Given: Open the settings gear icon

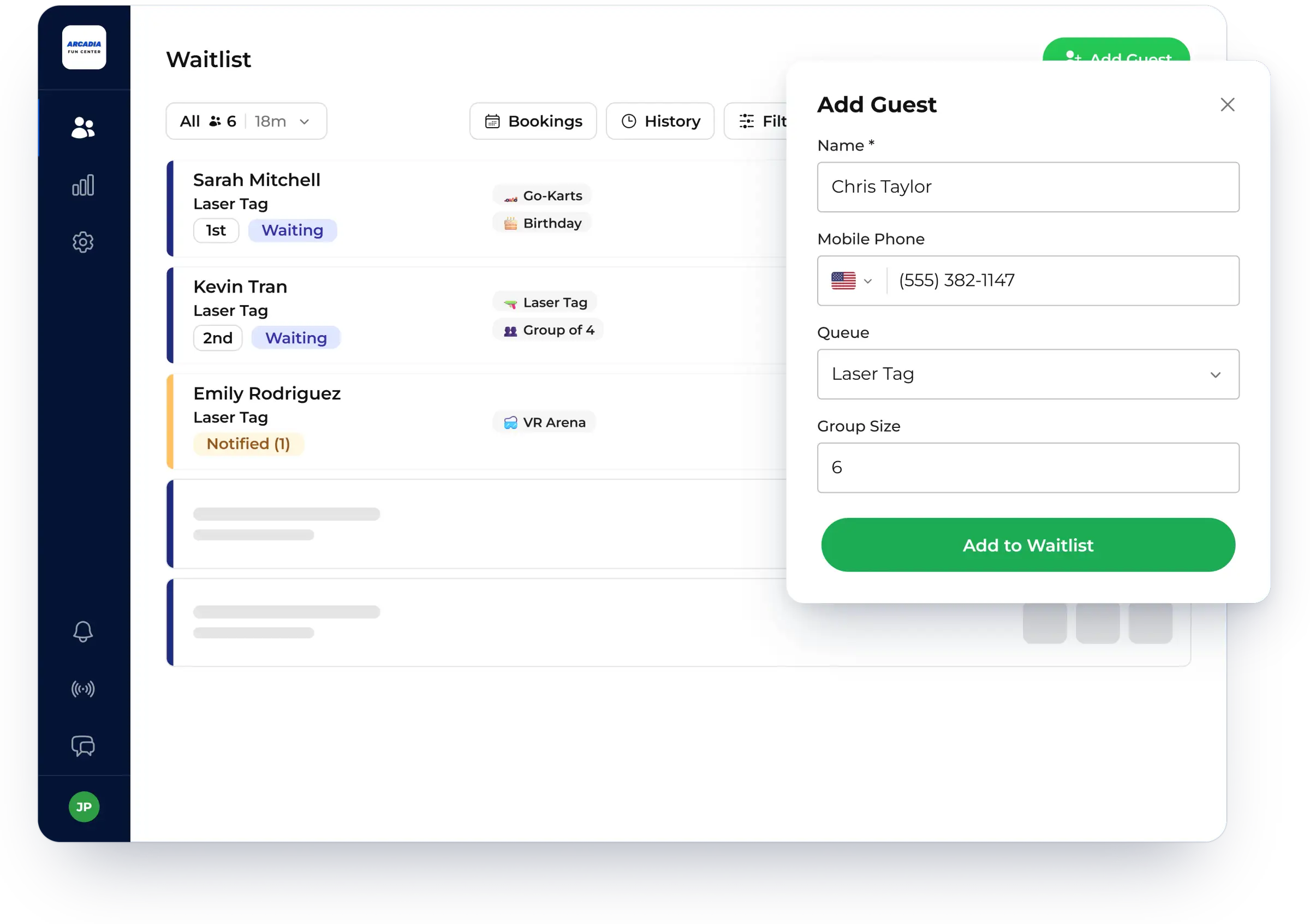Looking at the screenshot, I should (84, 242).
